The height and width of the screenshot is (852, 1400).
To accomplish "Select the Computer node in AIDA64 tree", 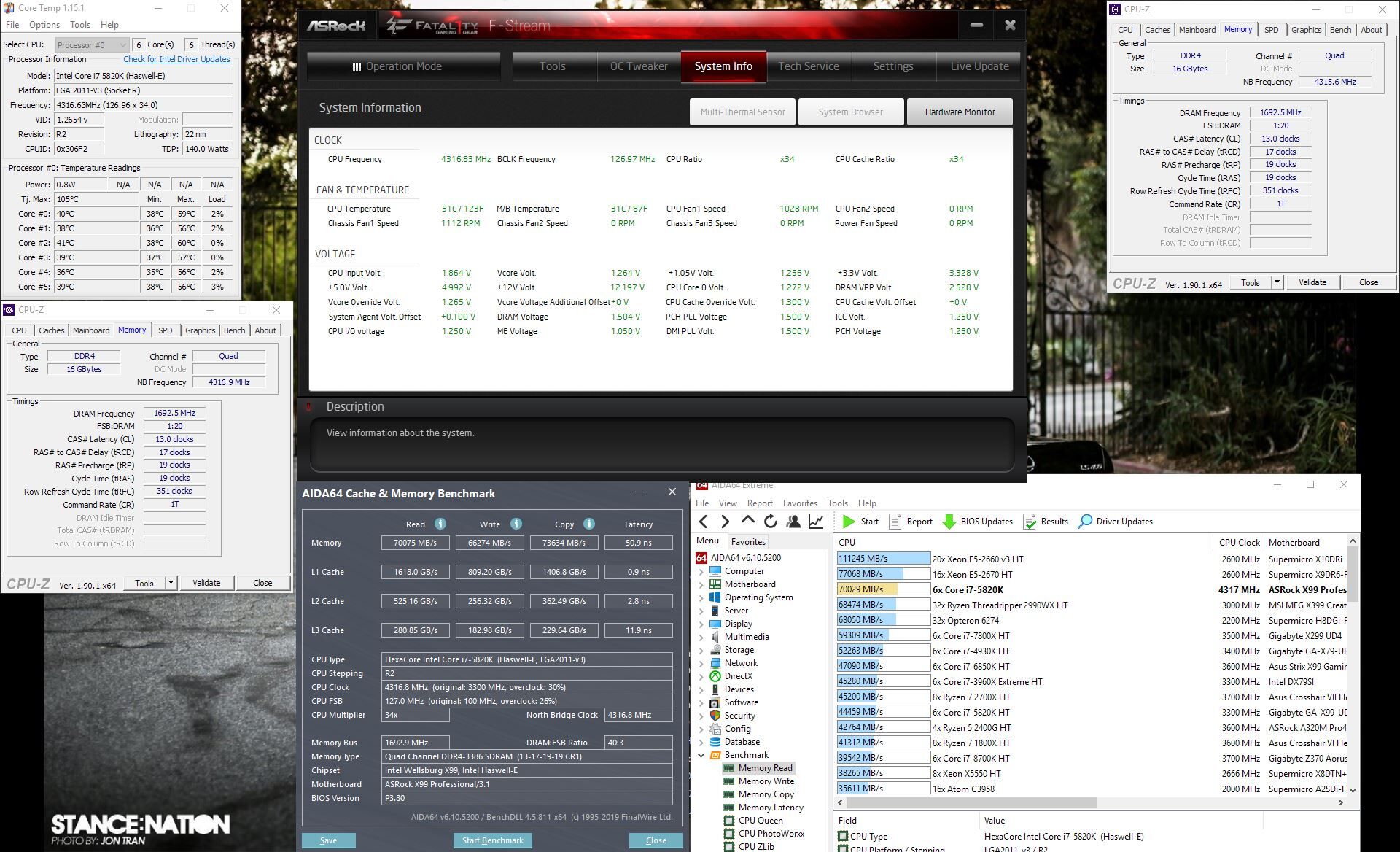I will (x=744, y=571).
